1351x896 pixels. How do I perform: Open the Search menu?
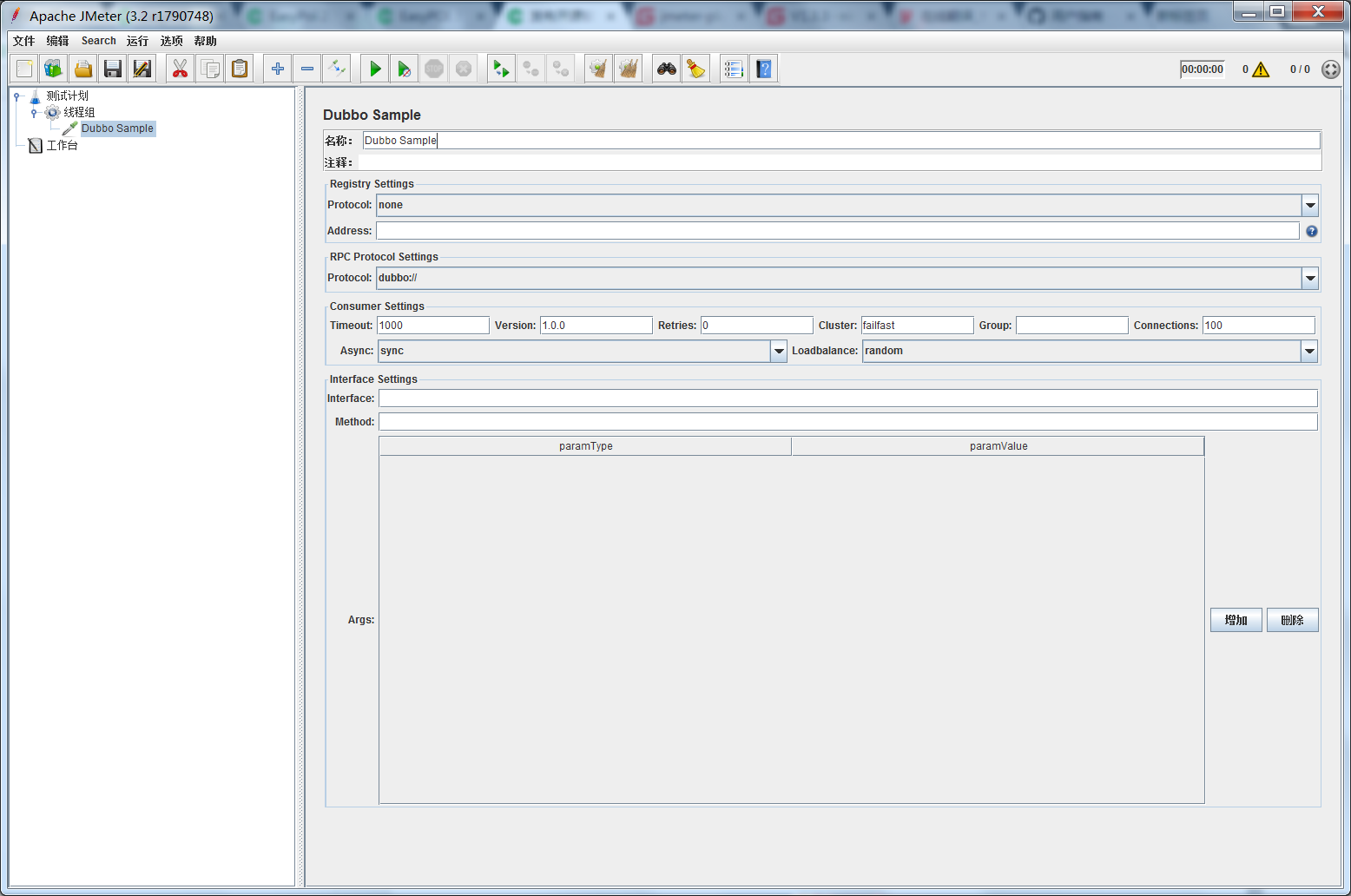click(99, 41)
